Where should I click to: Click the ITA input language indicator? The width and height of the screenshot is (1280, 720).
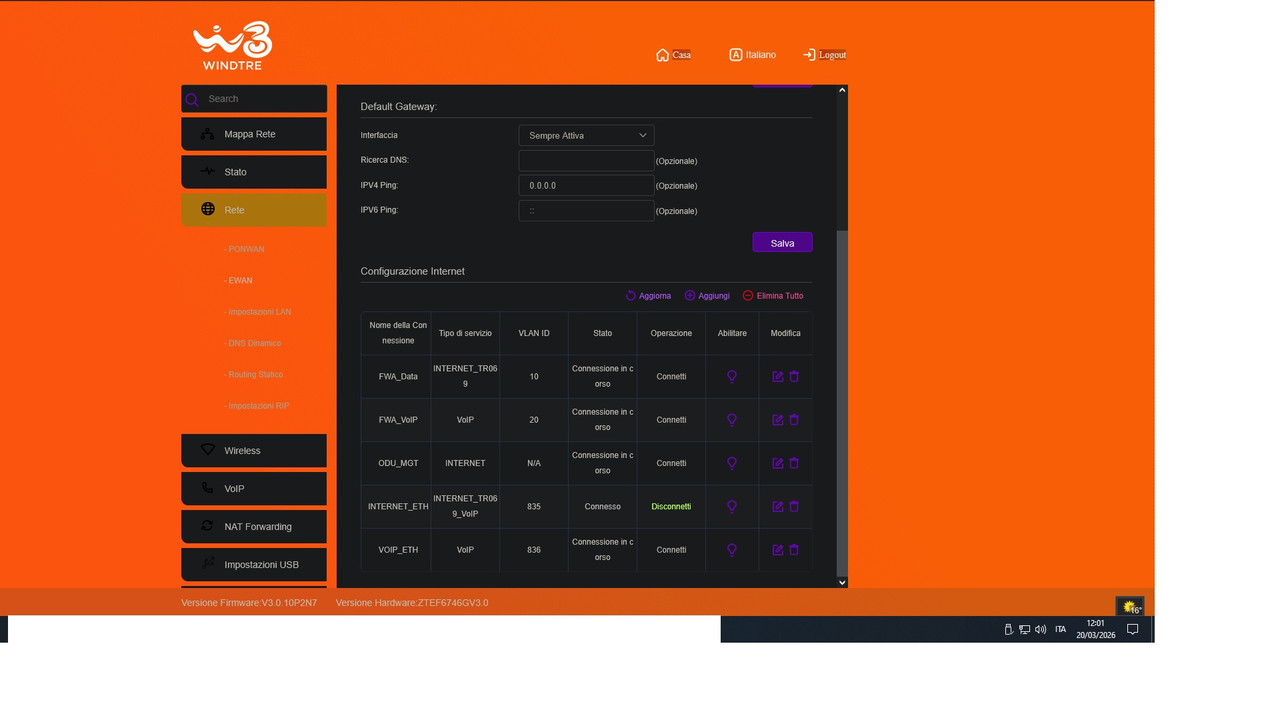pos(1061,630)
